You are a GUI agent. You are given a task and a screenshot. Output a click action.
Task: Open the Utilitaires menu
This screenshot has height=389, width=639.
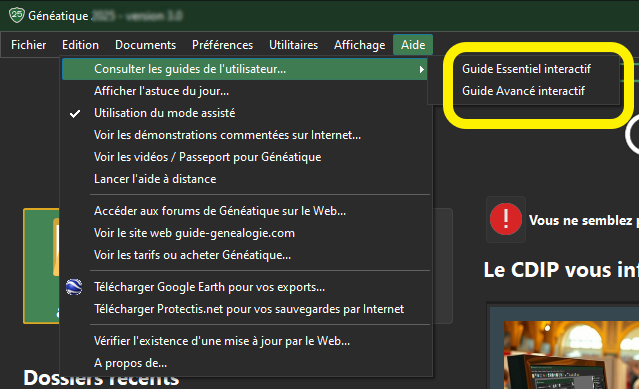tap(293, 45)
